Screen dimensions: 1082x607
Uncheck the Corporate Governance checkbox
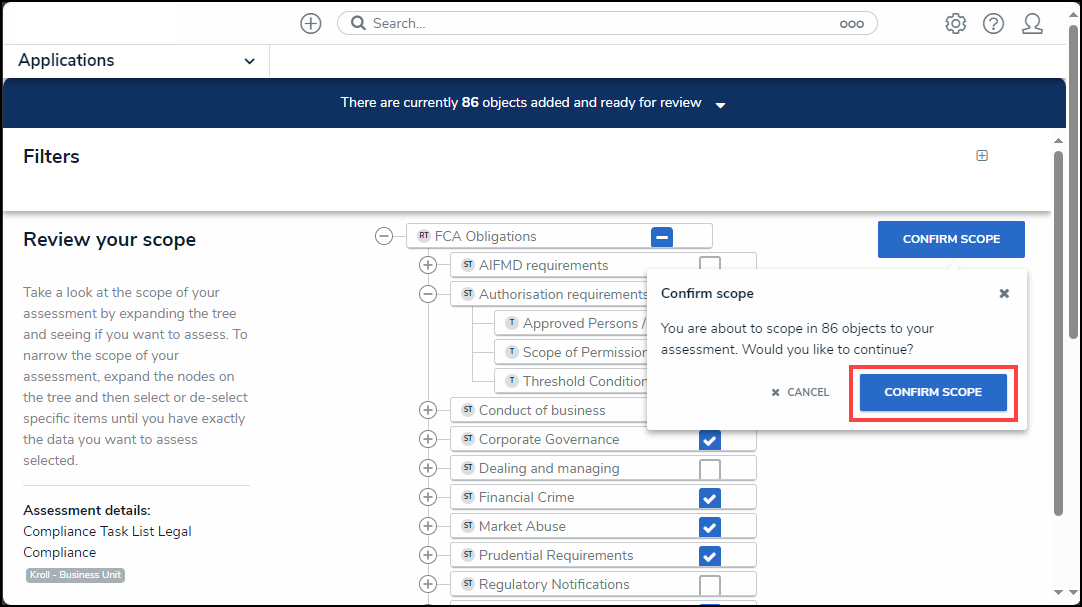tap(710, 440)
